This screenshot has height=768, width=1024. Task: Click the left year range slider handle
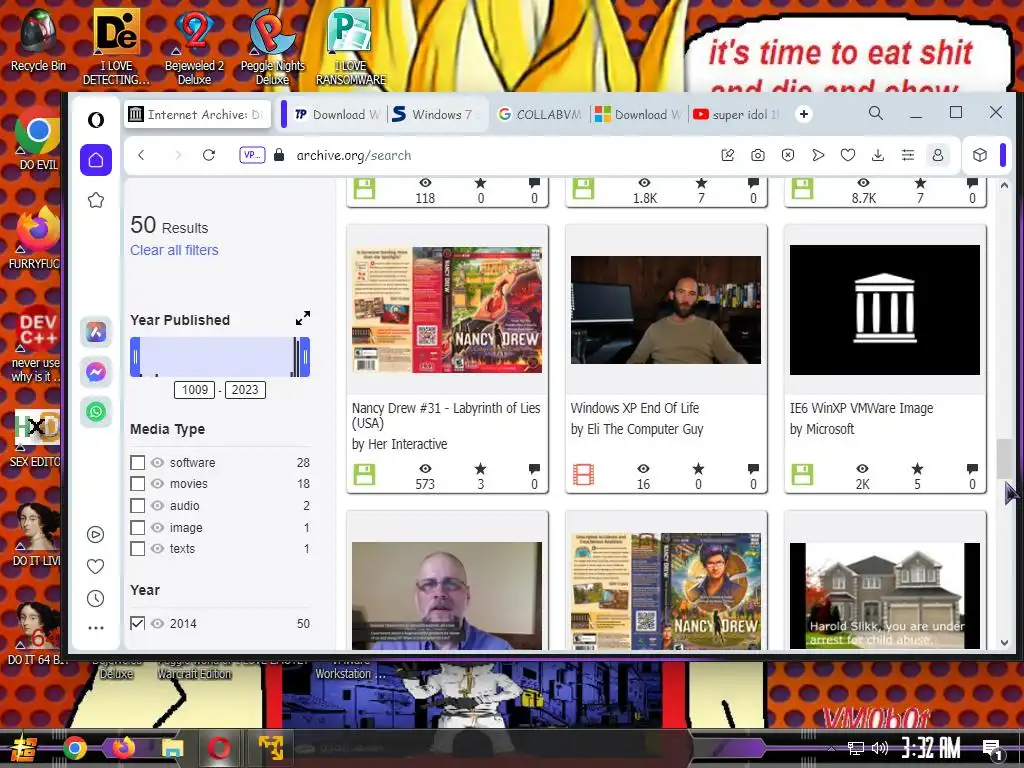pyautogui.click(x=135, y=357)
